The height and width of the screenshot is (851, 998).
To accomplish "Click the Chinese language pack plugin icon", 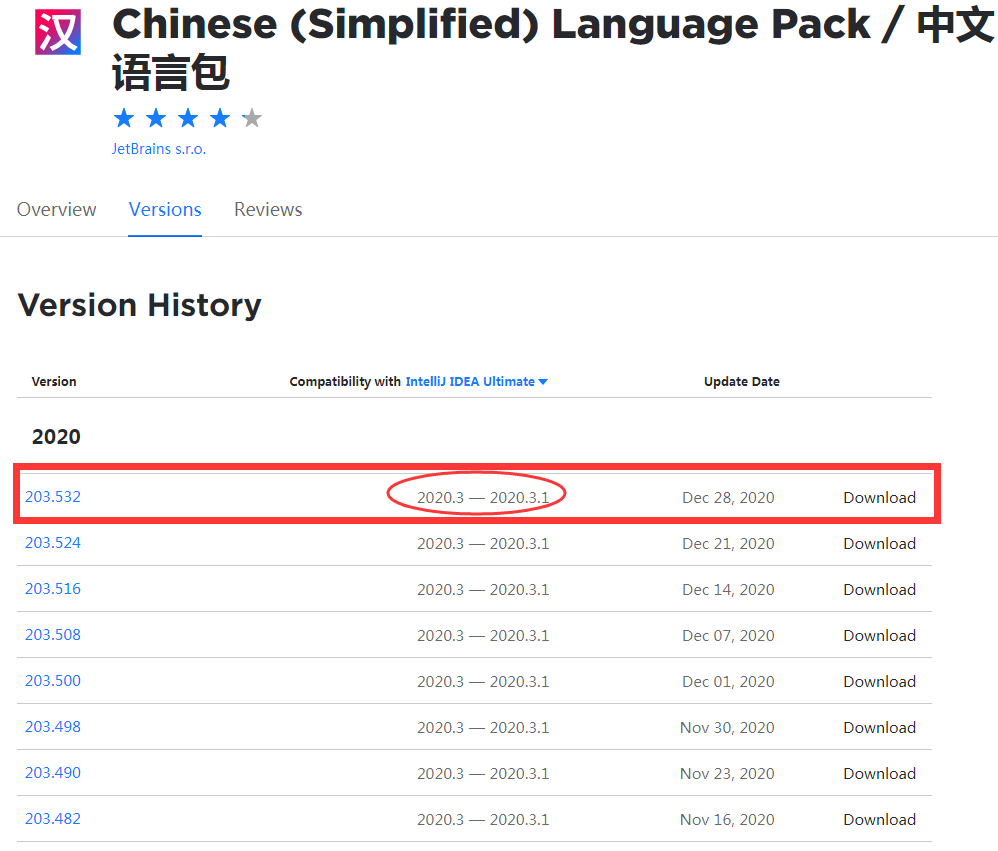I will pyautogui.click(x=58, y=32).
